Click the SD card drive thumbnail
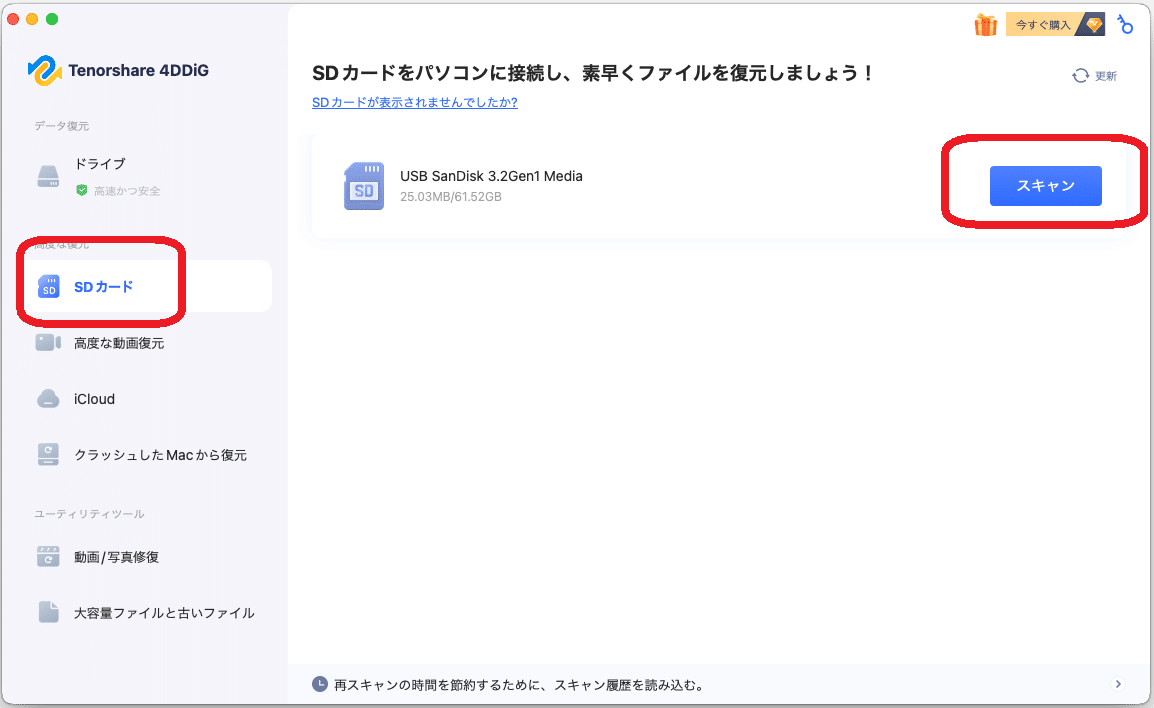The width and height of the screenshot is (1154, 708). click(x=363, y=186)
